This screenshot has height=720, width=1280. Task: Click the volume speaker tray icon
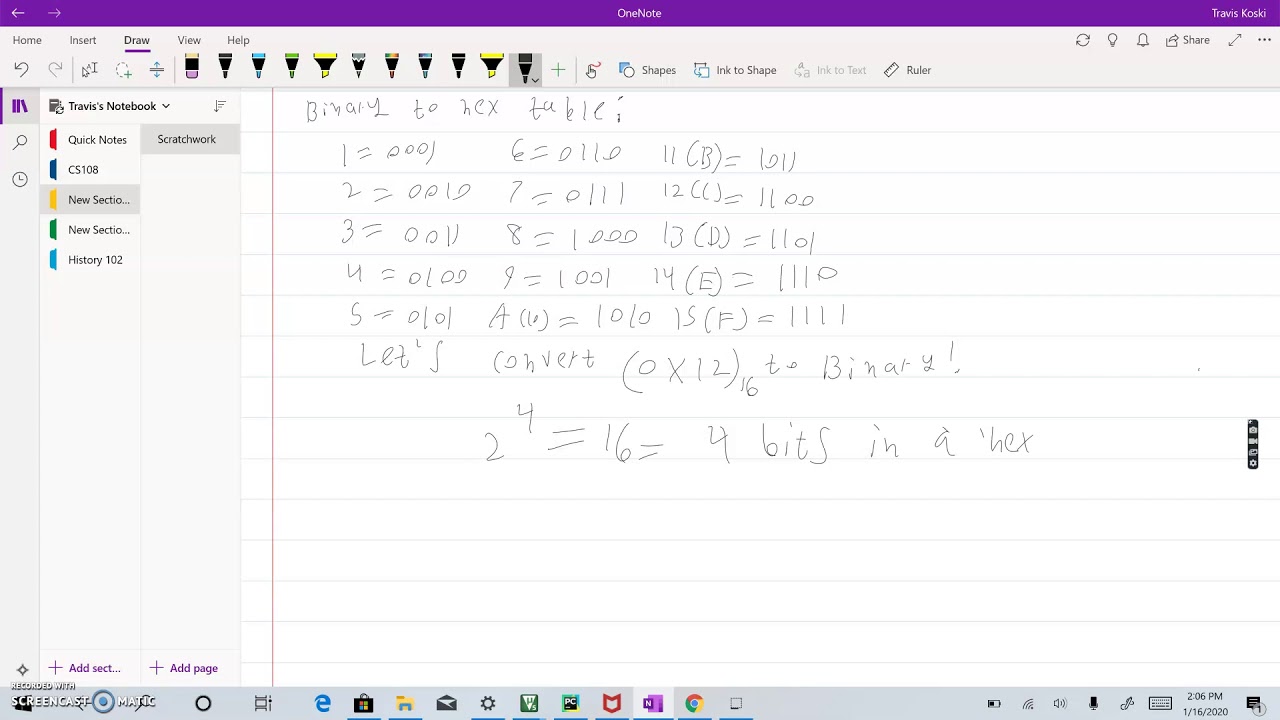click(1060, 703)
